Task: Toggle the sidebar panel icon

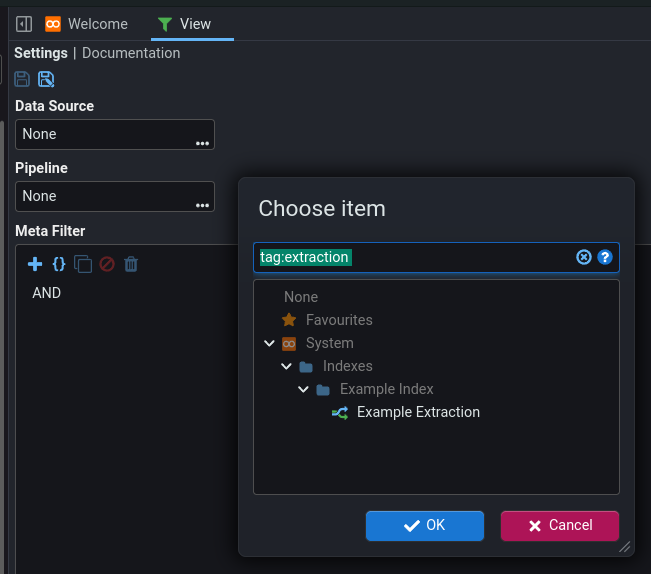Action: pos(24,24)
